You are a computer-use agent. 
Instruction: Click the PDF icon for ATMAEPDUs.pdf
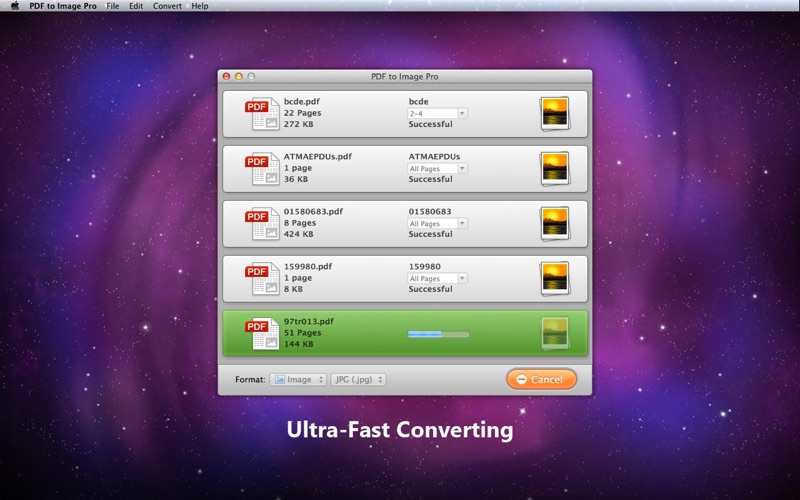coord(262,168)
